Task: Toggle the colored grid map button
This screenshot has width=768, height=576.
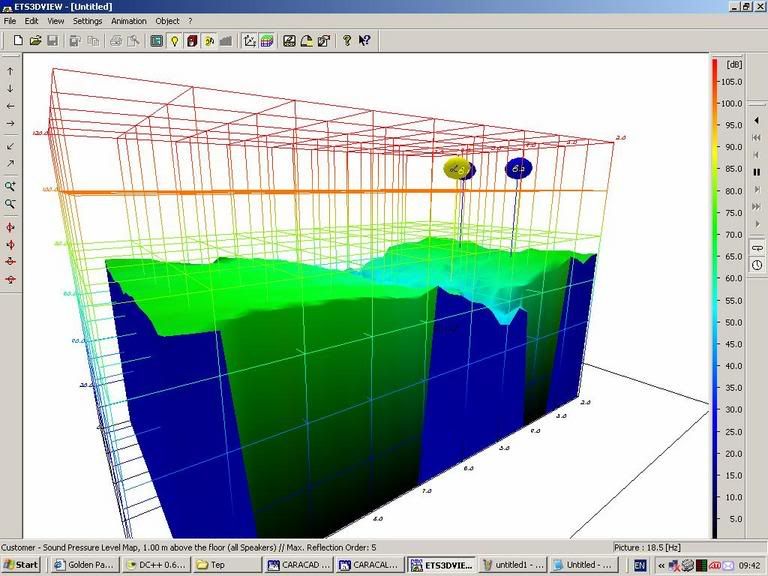Action: pos(268,41)
